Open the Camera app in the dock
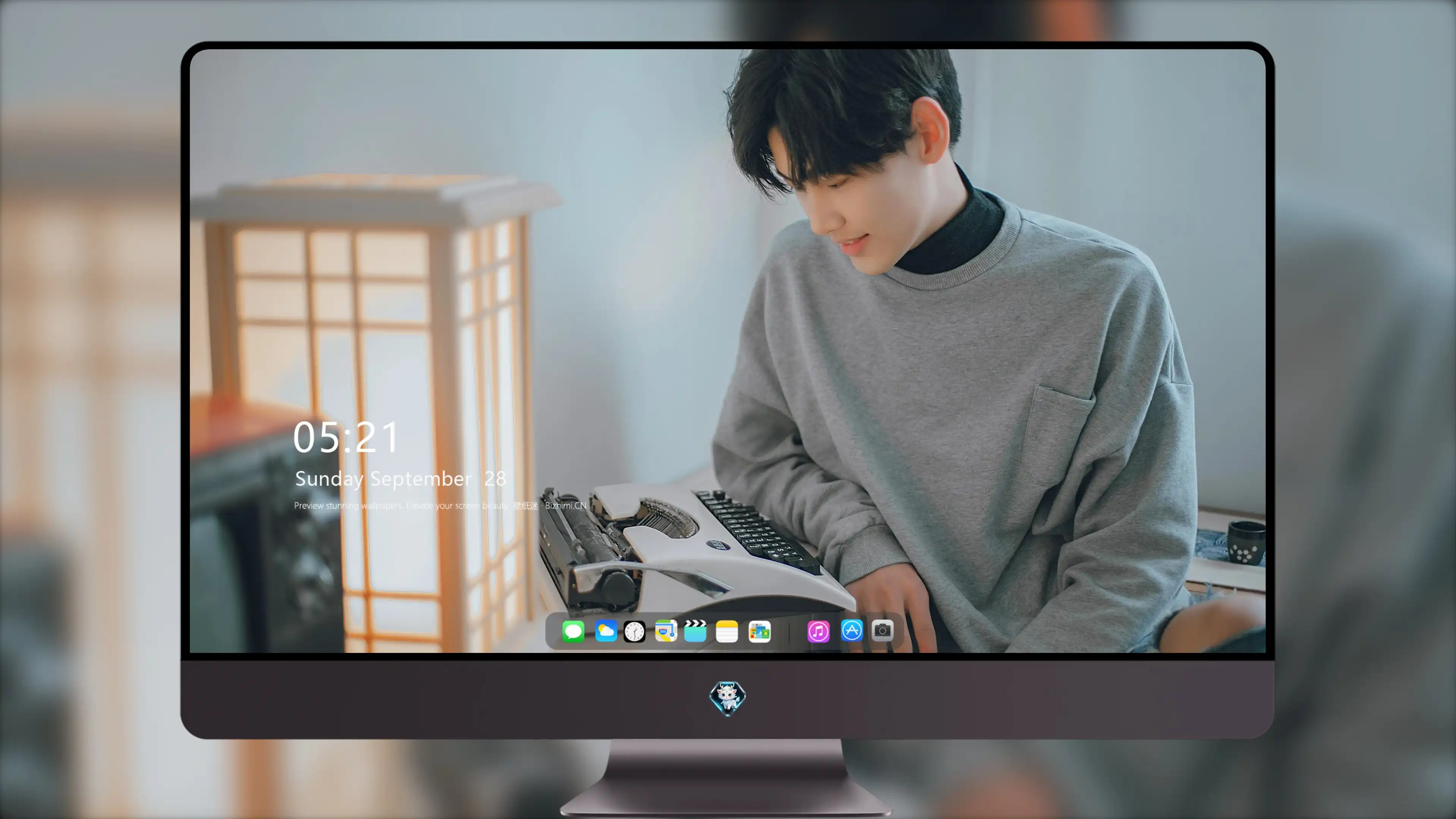 click(882, 630)
